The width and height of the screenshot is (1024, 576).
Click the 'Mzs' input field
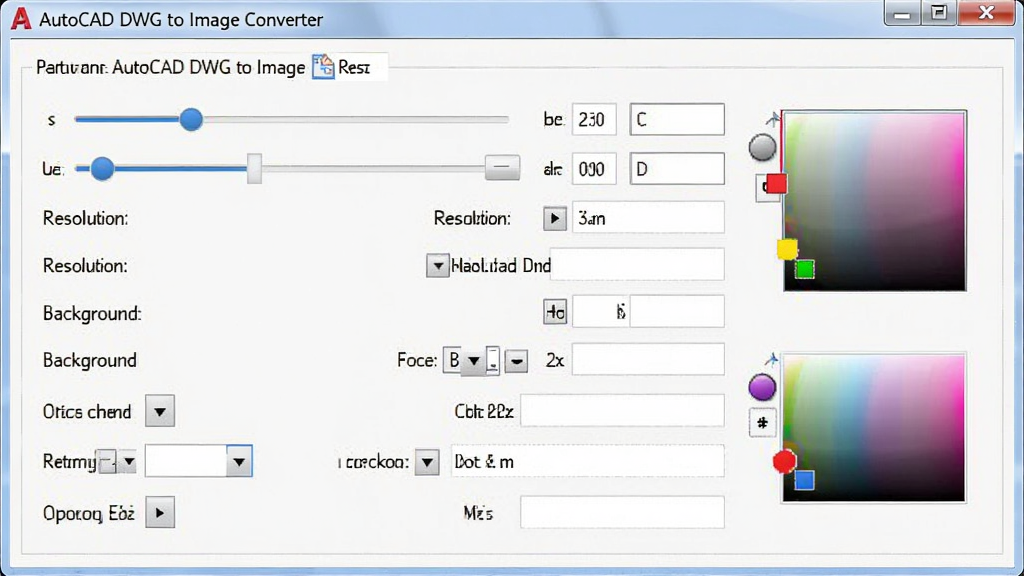(622, 512)
